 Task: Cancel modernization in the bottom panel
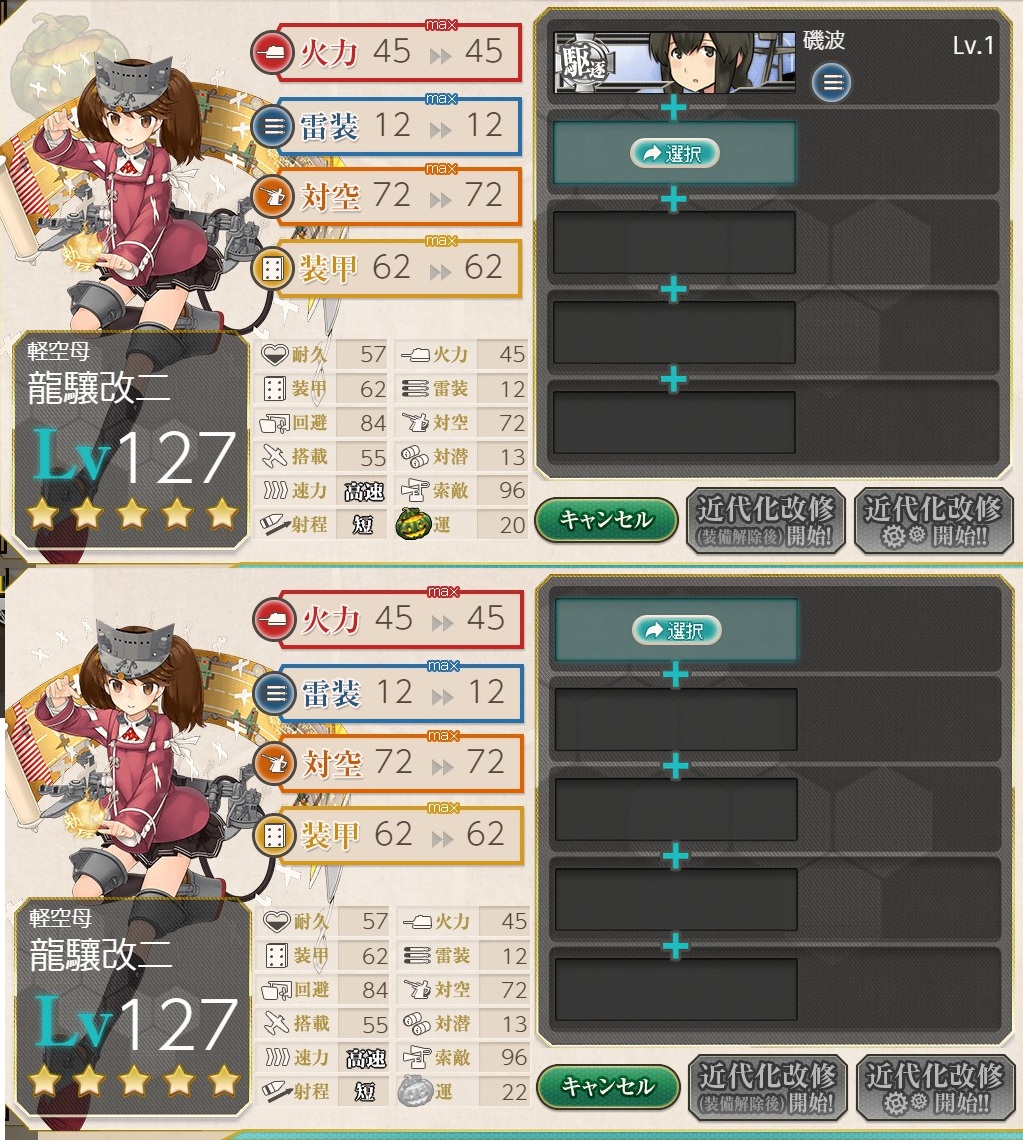tap(609, 1086)
